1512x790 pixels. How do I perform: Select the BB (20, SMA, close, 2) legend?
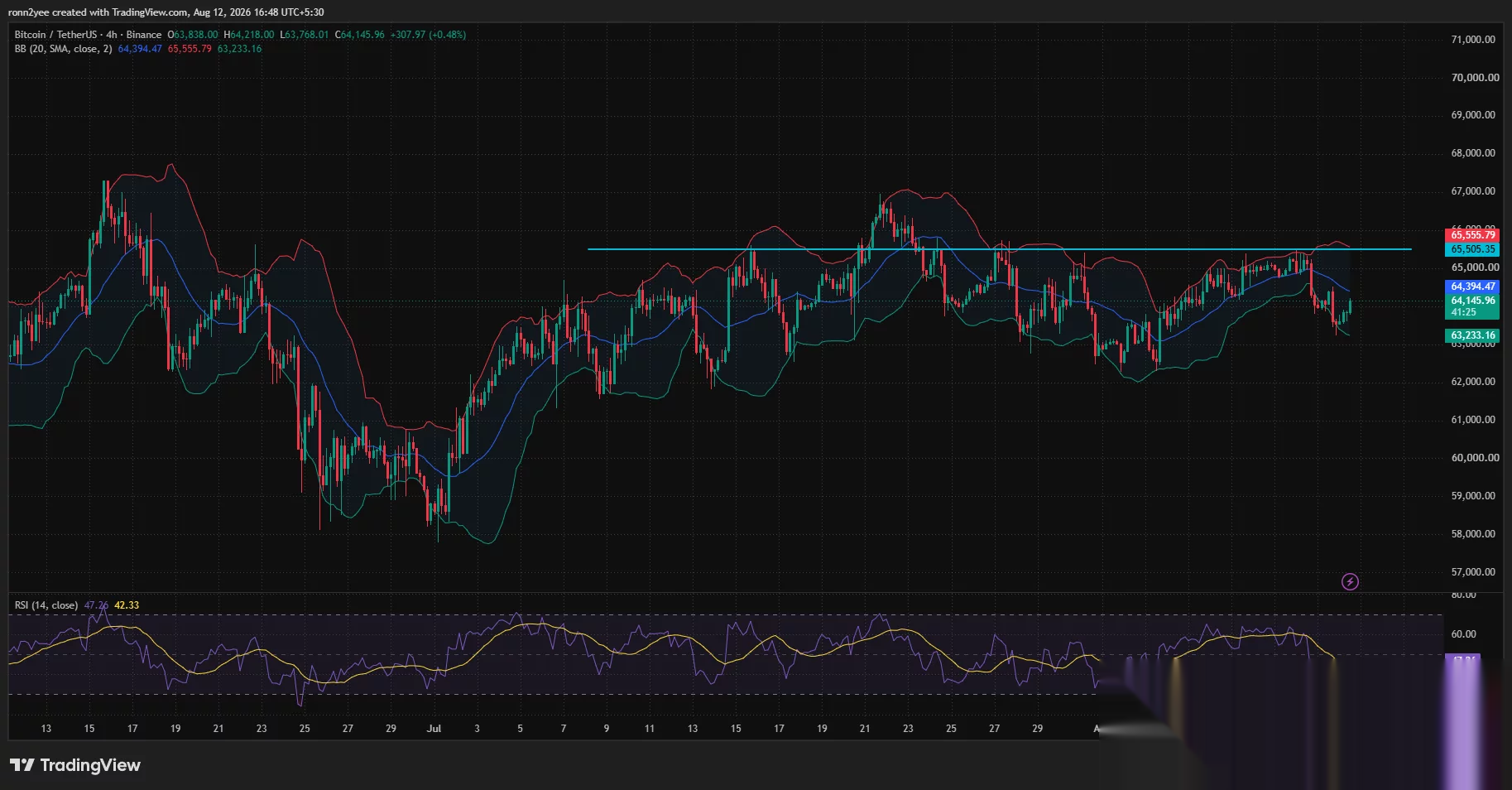[63, 49]
